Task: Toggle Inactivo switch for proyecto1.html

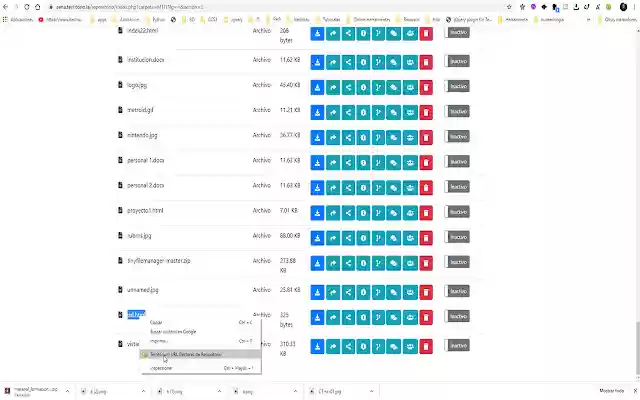Action: tap(457, 212)
